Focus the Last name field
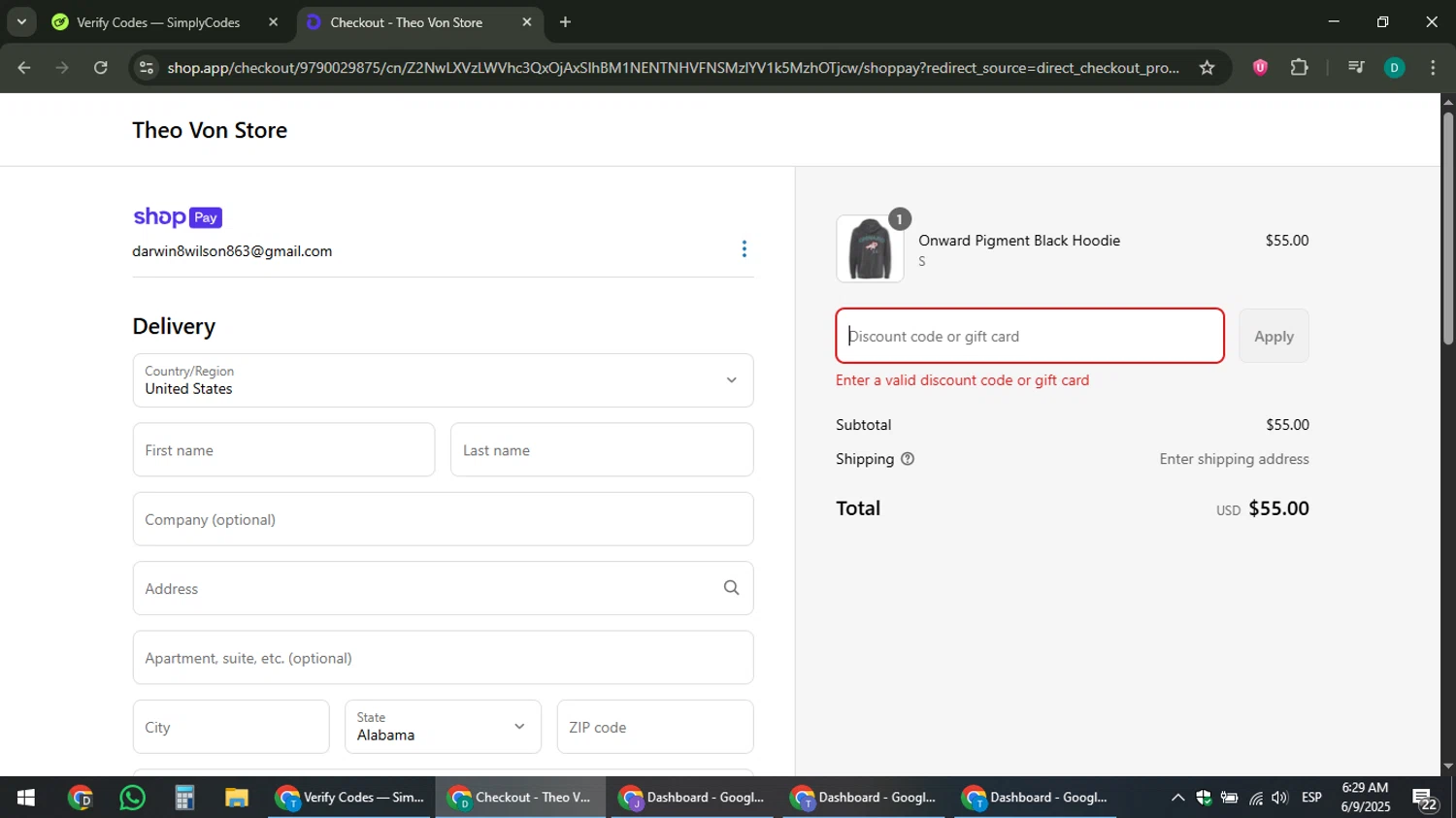Screen dimensions: 1456x818 (602, 450)
